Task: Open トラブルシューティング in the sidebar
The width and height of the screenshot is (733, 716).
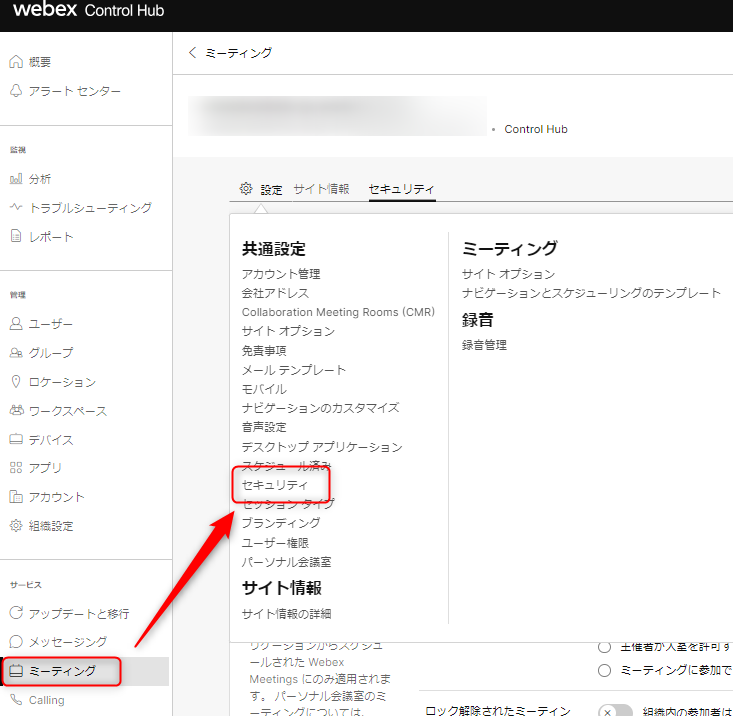Action: pyautogui.click(x=90, y=208)
